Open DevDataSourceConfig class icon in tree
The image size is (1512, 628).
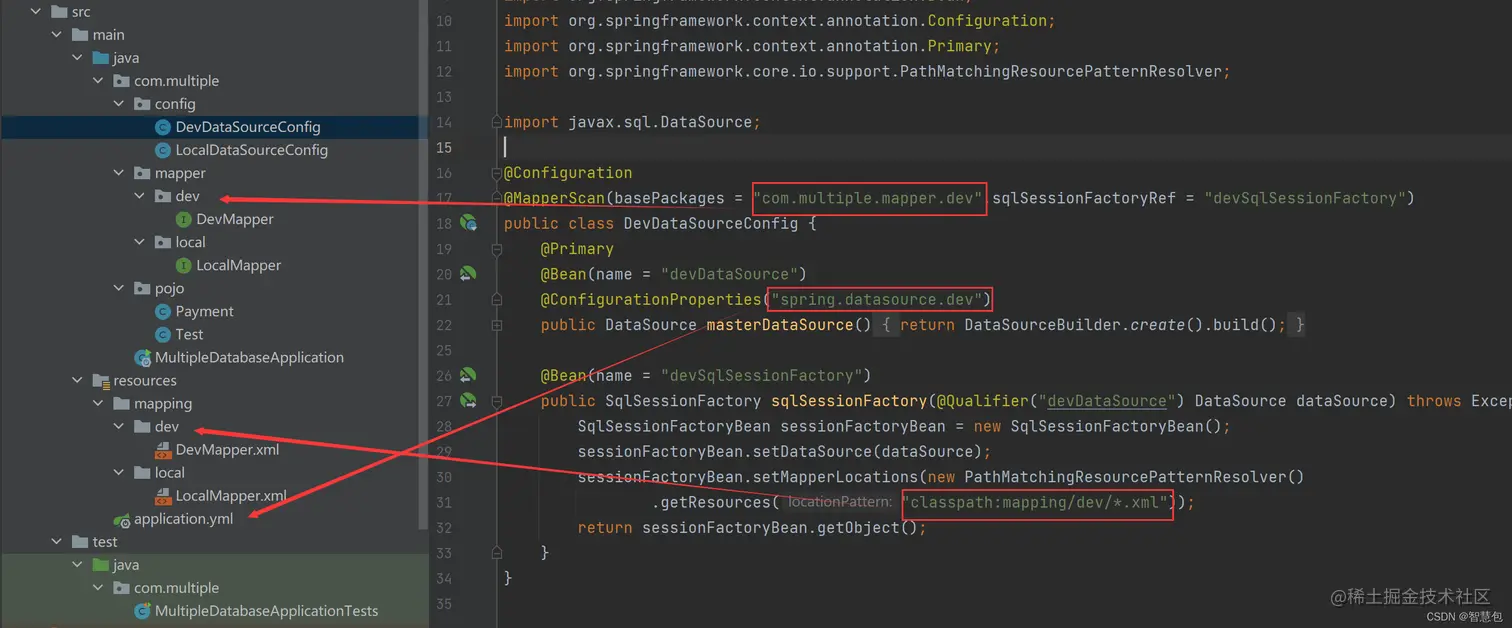[163, 127]
